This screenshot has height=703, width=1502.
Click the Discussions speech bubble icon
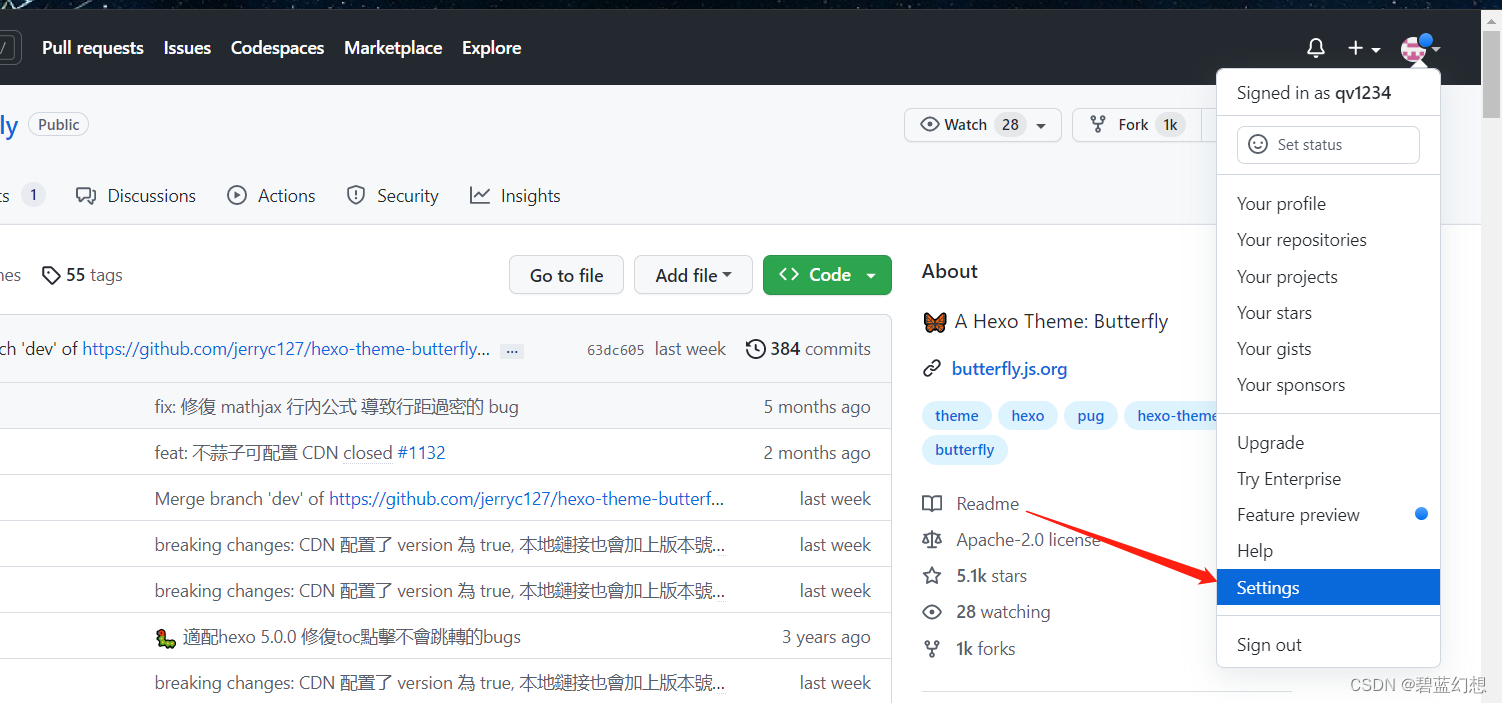pos(86,196)
